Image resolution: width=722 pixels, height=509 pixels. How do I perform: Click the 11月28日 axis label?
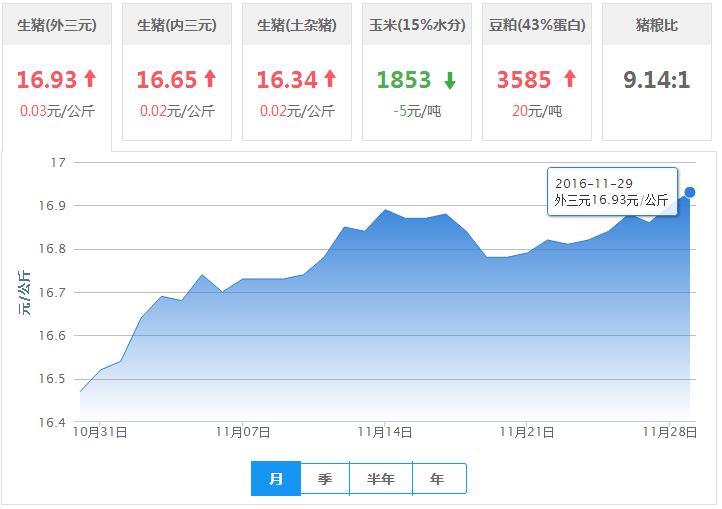pyautogui.click(x=670, y=432)
